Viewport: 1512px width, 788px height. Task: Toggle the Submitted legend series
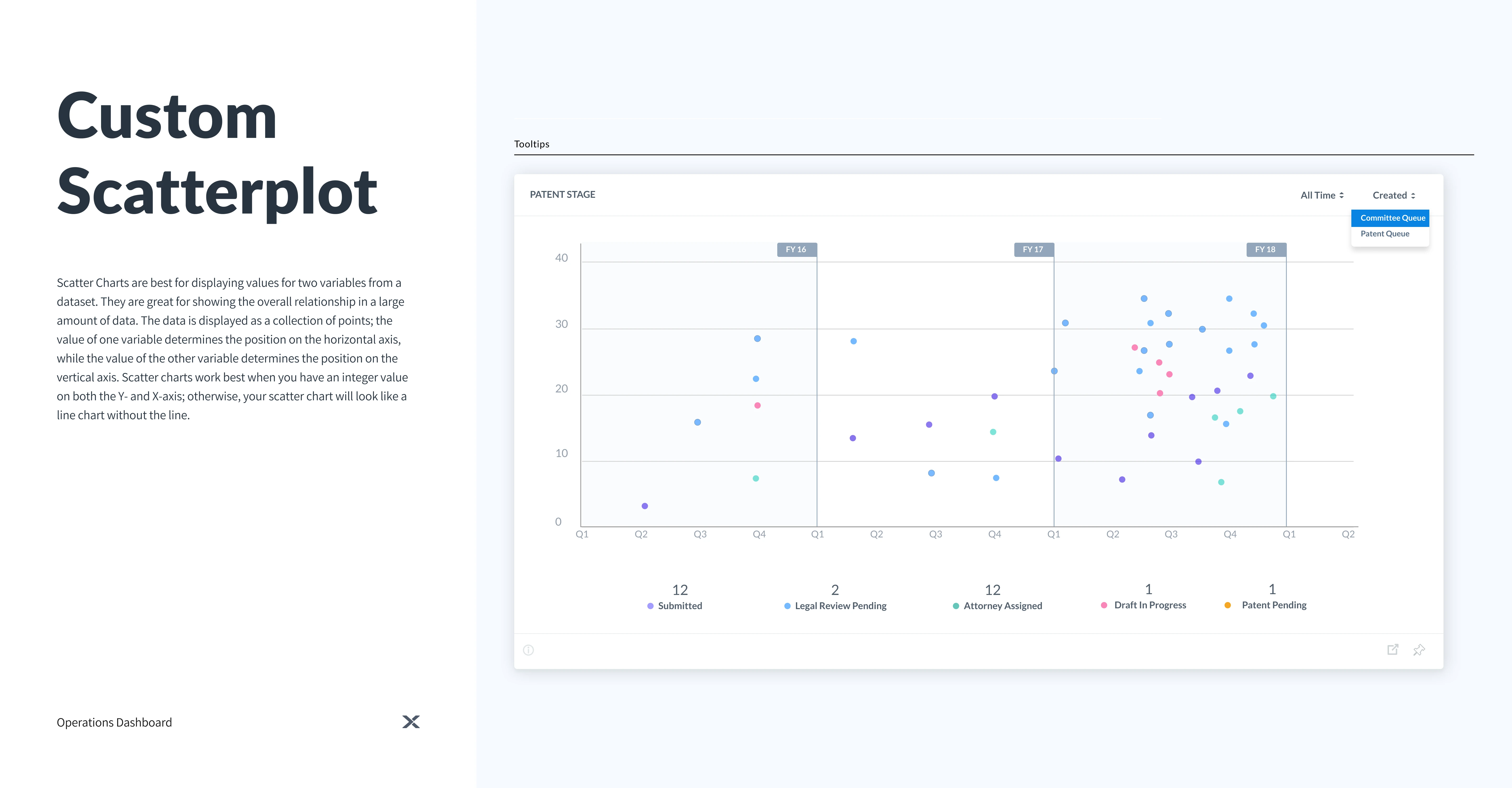coord(679,605)
